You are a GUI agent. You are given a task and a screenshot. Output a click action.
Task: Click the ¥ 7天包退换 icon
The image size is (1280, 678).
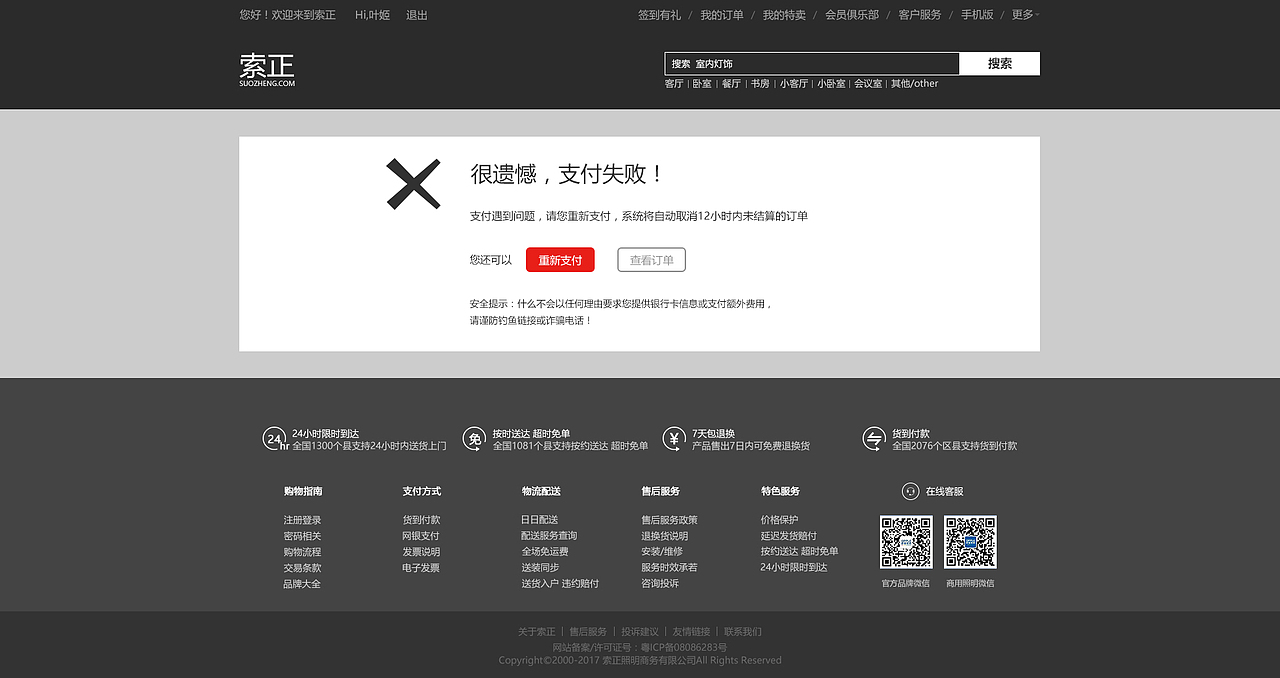click(673, 438)
